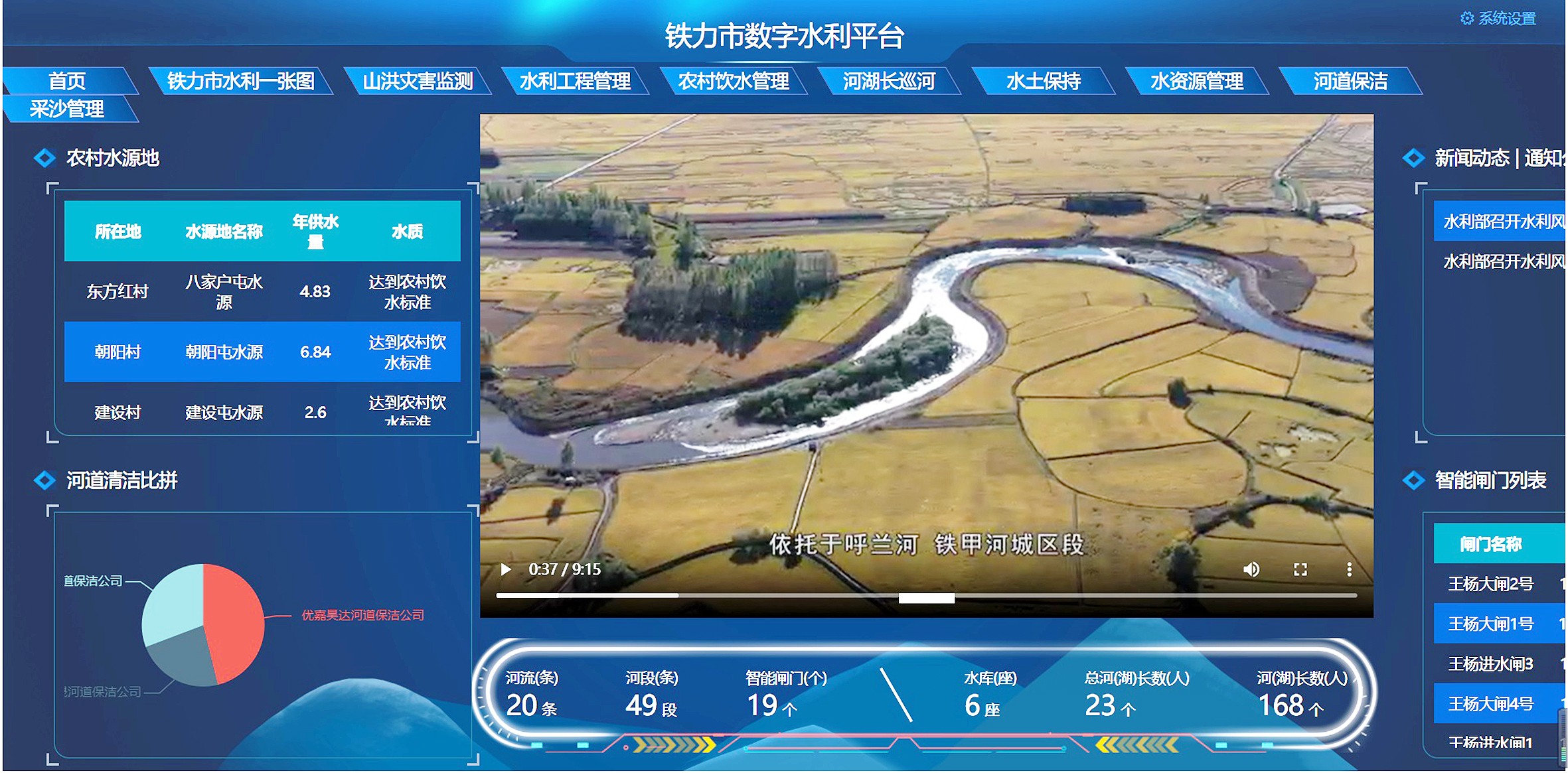
Task: Select 朝阳村 highlighted row
Action: pyautogui.click(x=262, y=352)
